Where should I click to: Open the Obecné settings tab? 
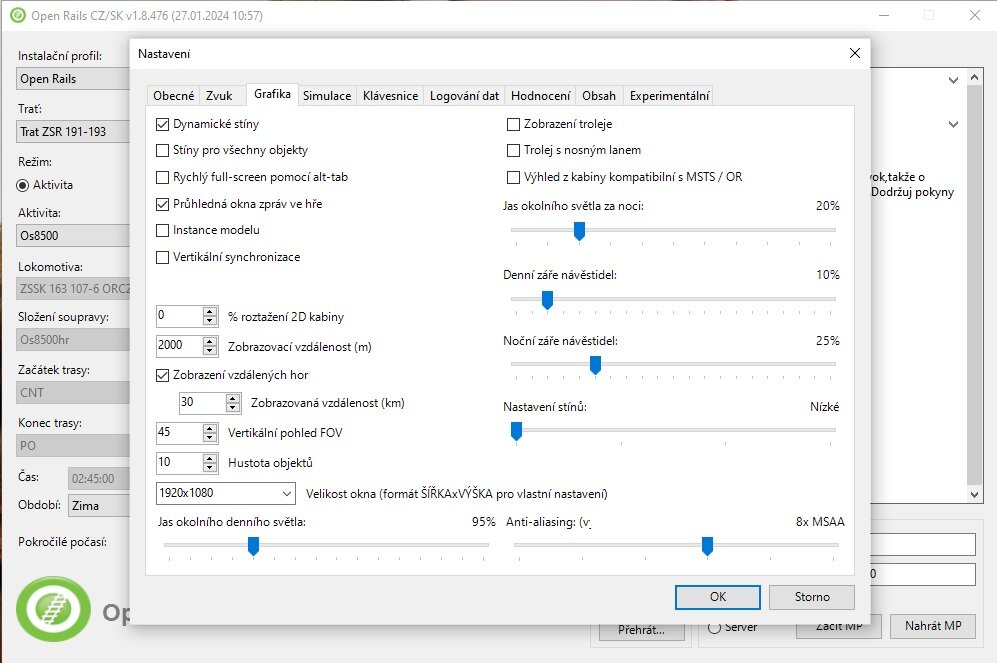173,95
